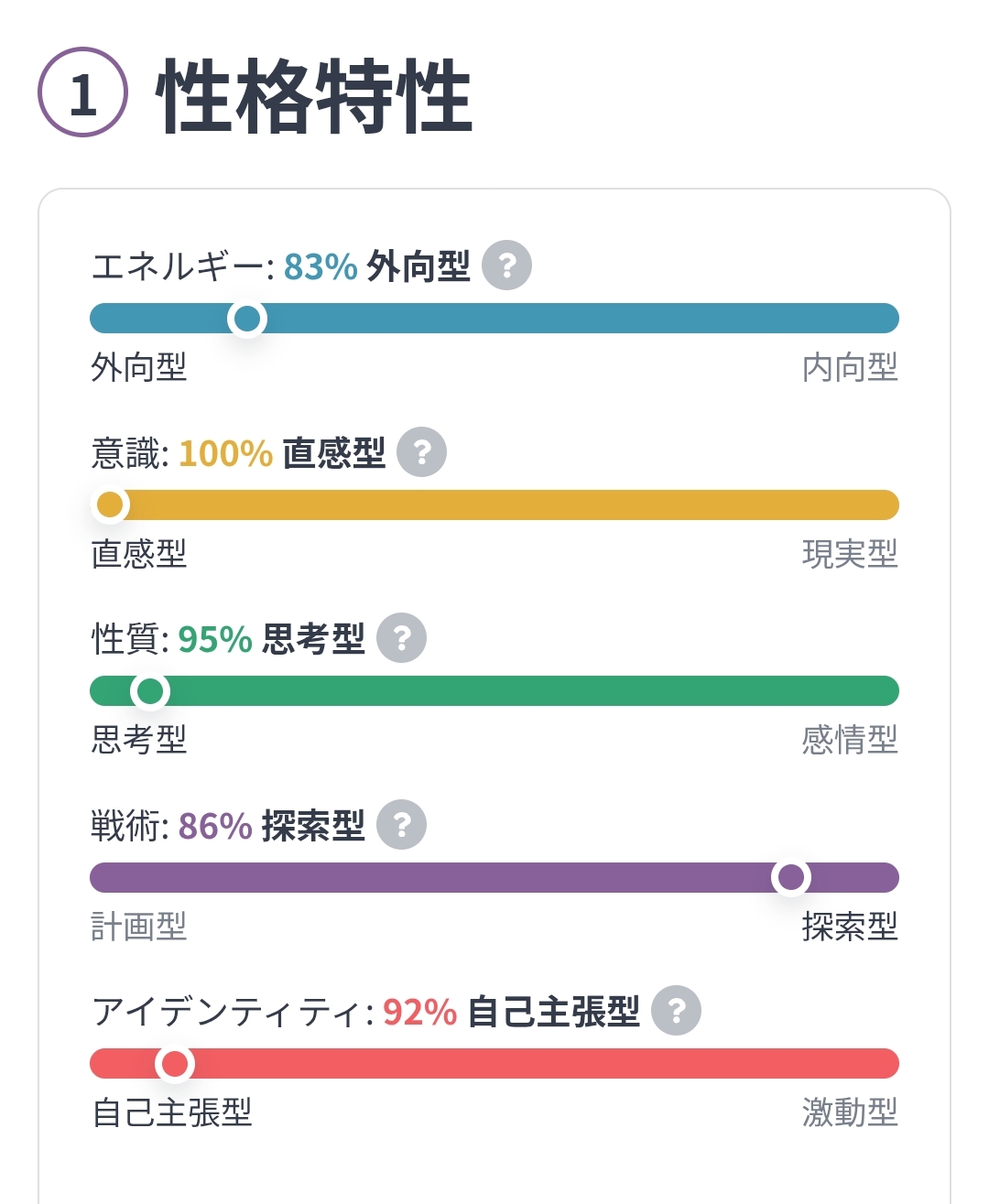Open the 戦術 help question mark icon
This screenshot has width=989, height=1204.
tap(401, 824)
